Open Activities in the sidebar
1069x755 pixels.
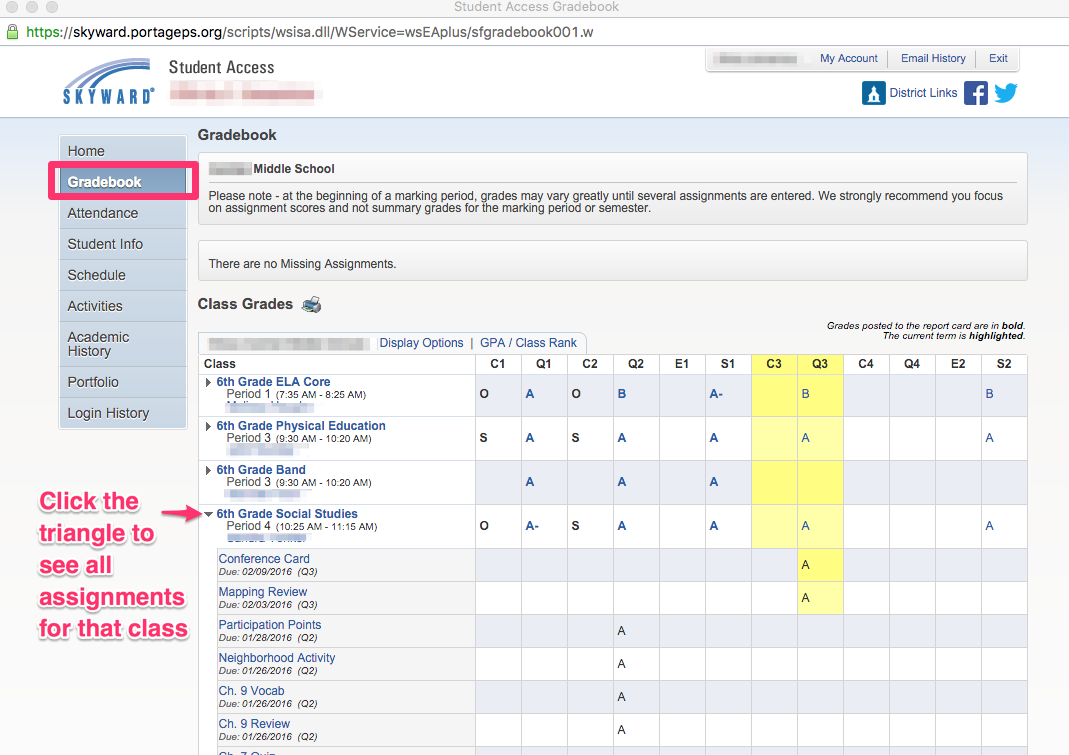point(123,306)
